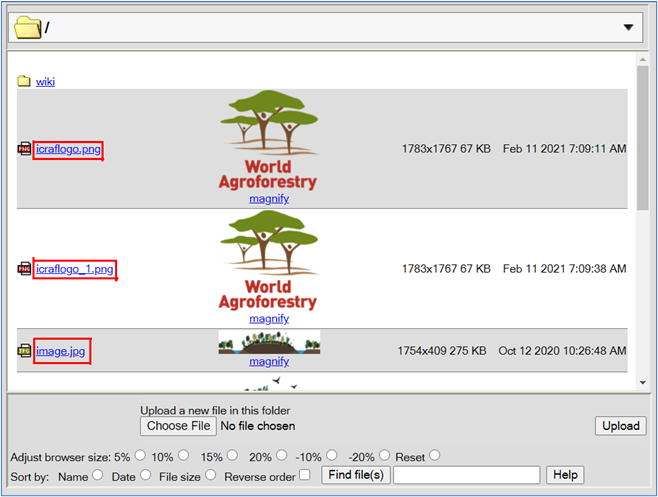Click file list scrollbar up arrow

click(x=642, y=60)
